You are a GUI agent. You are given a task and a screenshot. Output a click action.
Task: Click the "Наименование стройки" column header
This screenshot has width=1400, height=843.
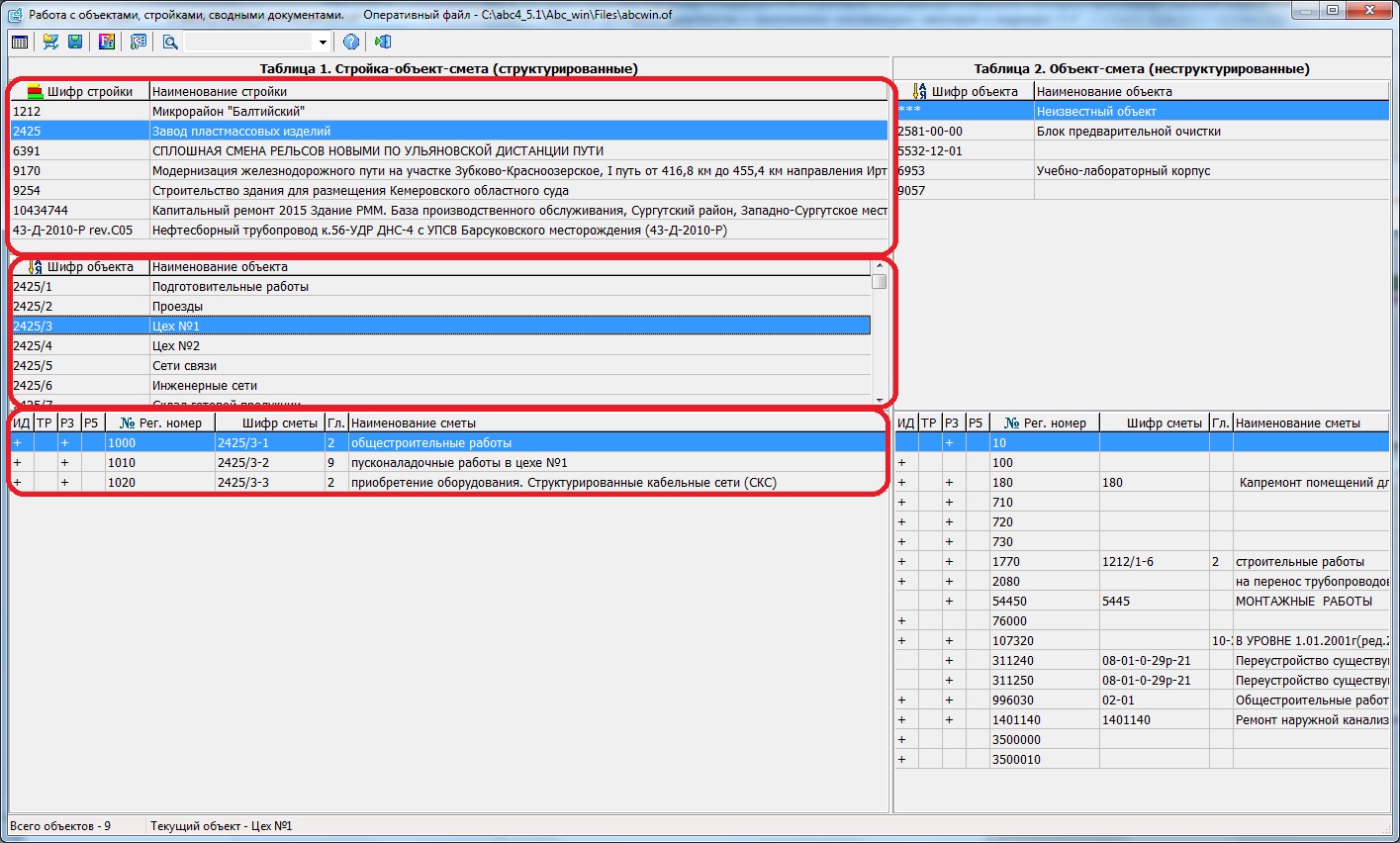(519, 91)
